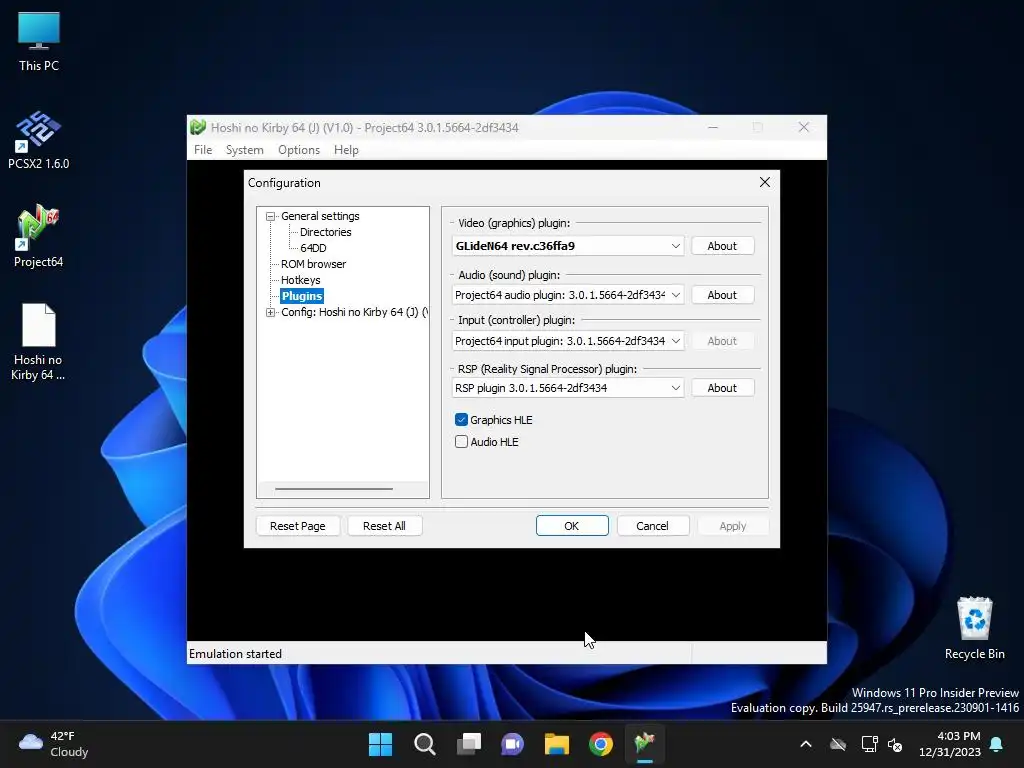The image size is (1024, 768).
Task: Open Google Chrome from the taskbar
Action: [x=601, y=744]
